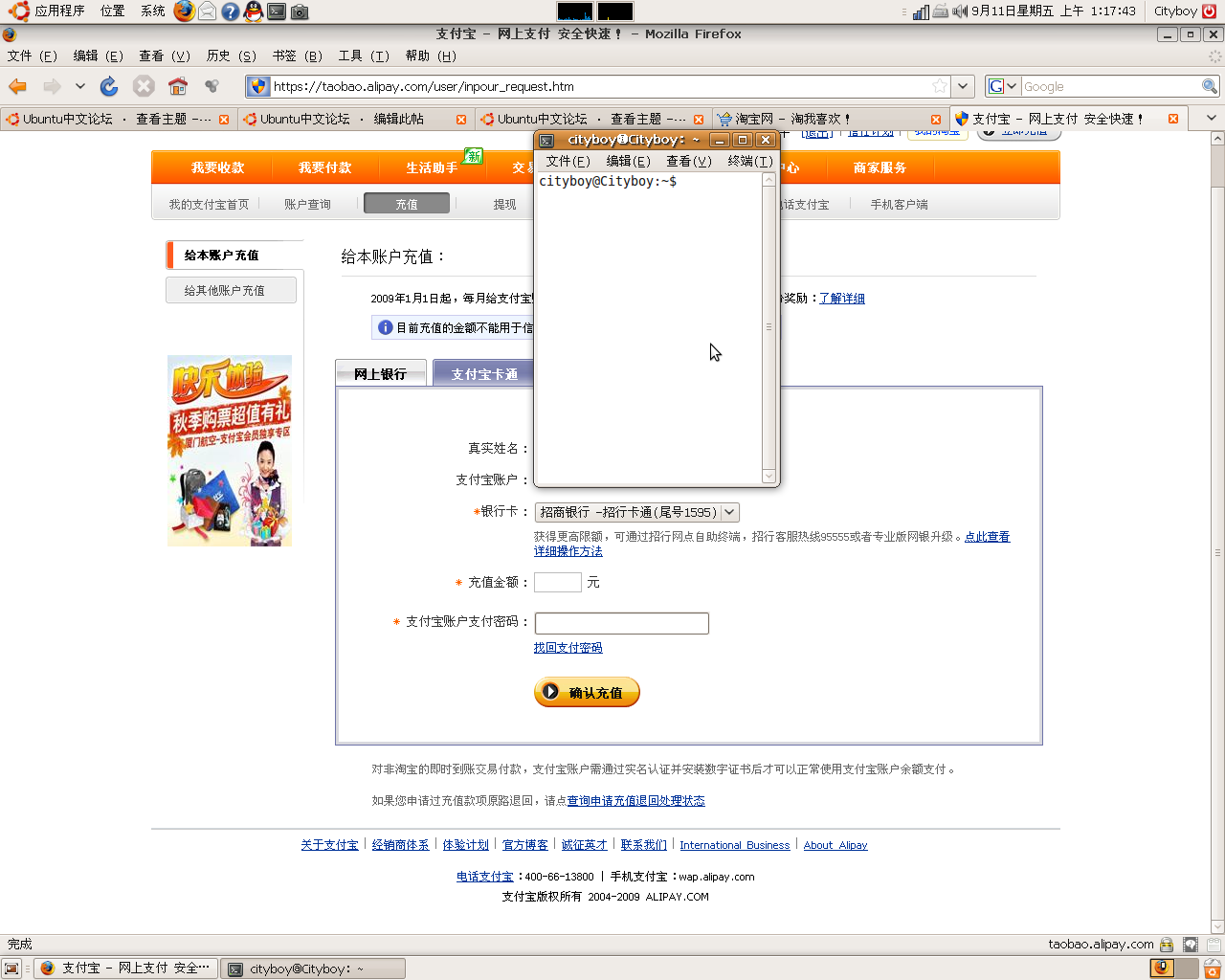1225x980 pixels.
Task: Click the padlock security icon in status bar
Action: click(1166, 945)
